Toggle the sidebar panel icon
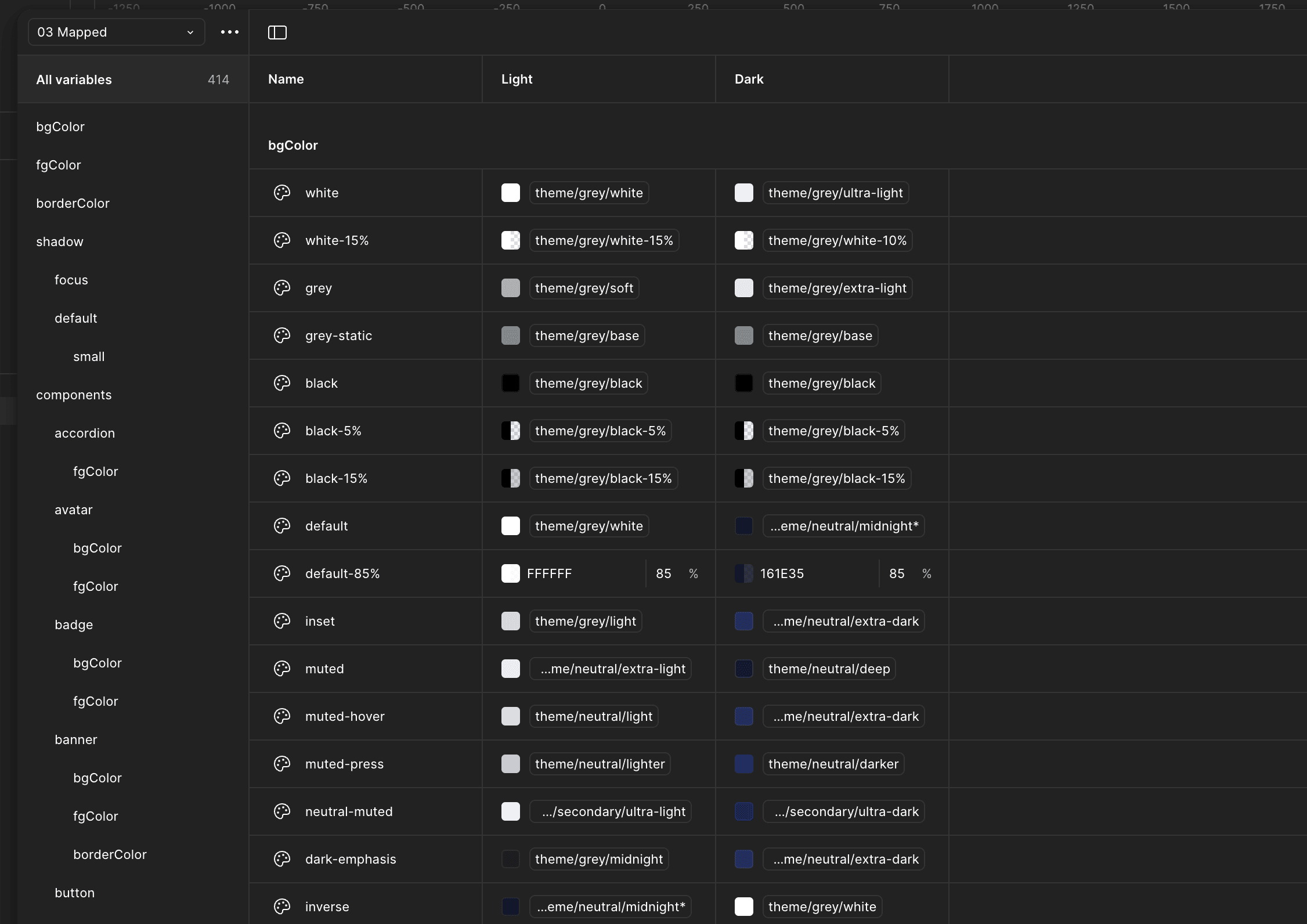This screenshot has width=1307, height=924. pos(277,33)
